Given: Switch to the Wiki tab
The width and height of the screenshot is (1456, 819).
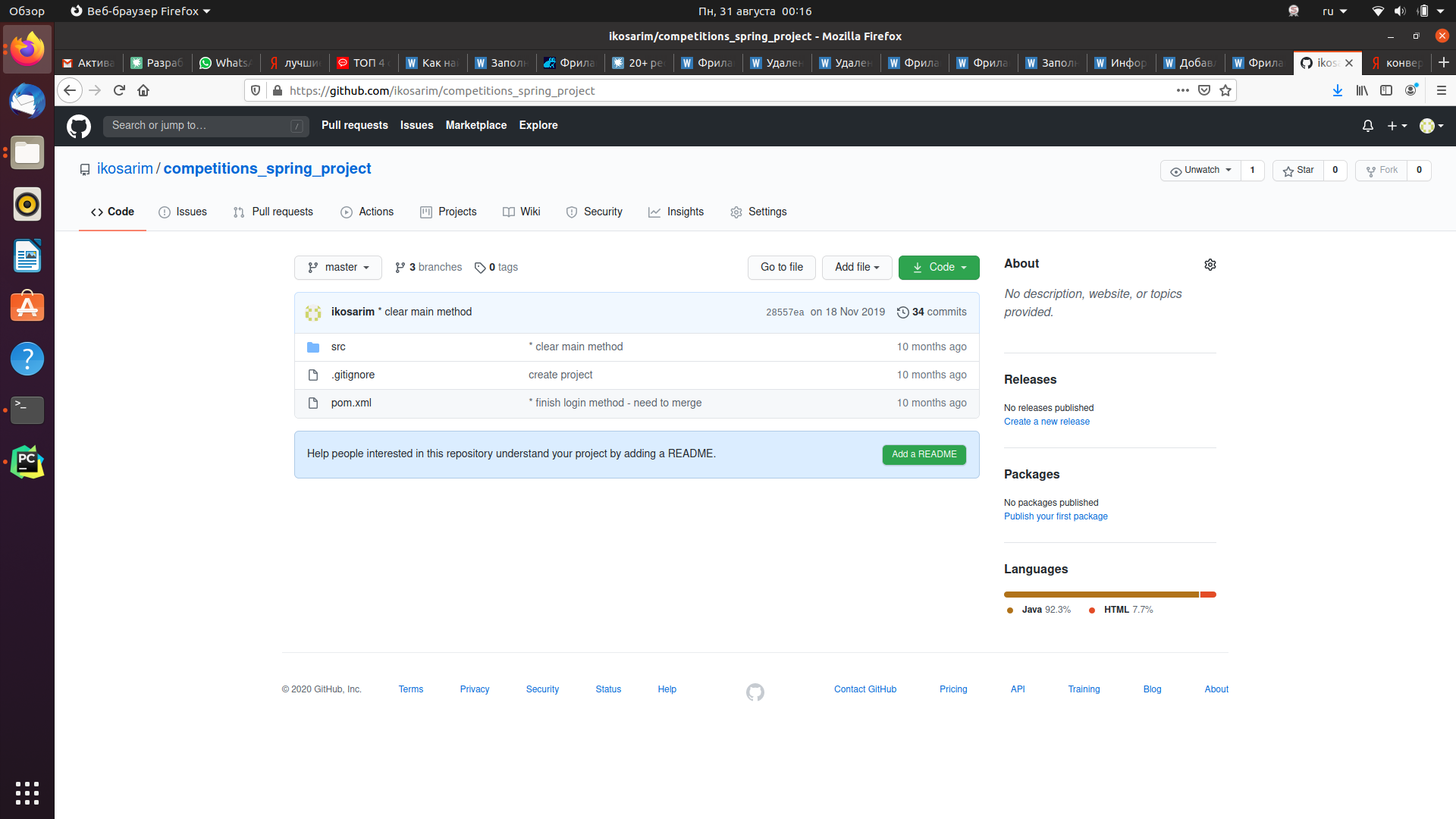Looking at the screenshot, I should click(x=522, y=212).
